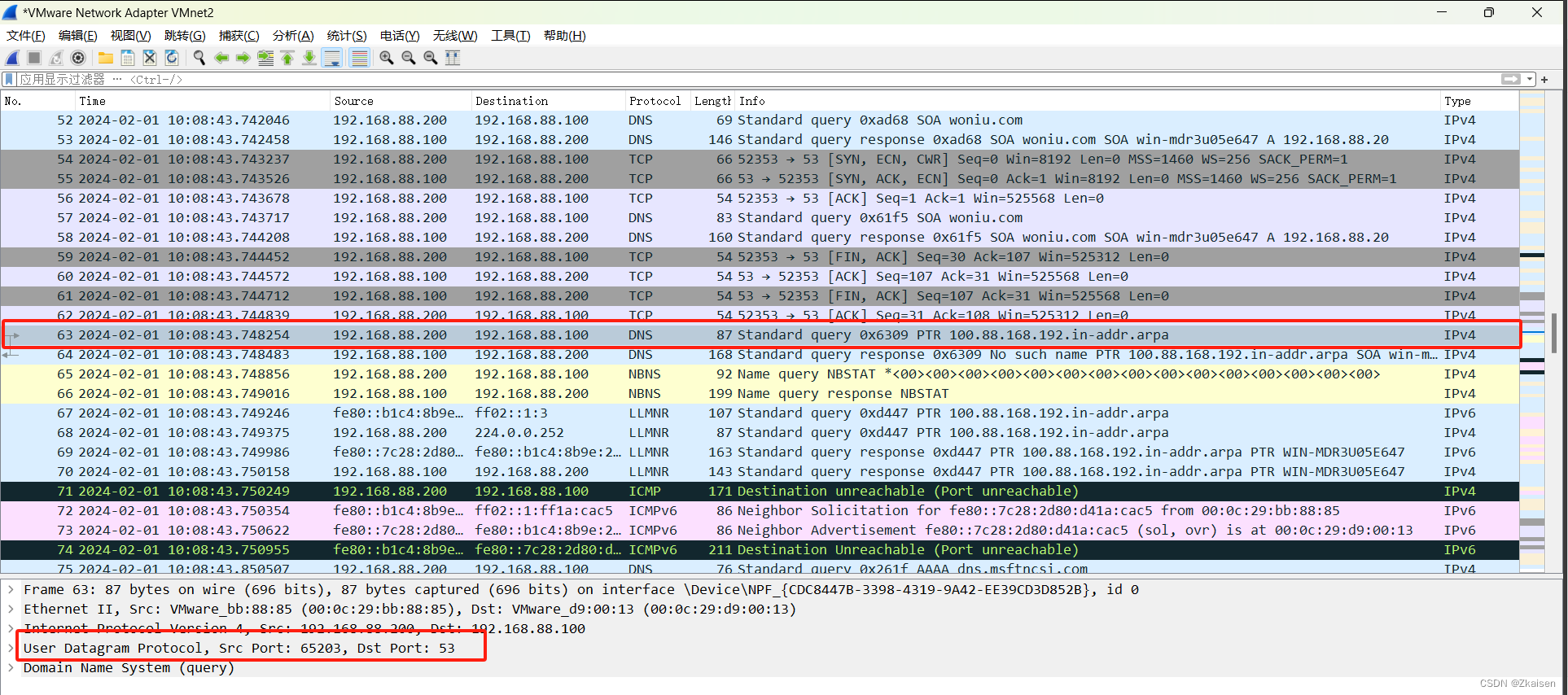Reload the capture file

click(x=172, y=58)
